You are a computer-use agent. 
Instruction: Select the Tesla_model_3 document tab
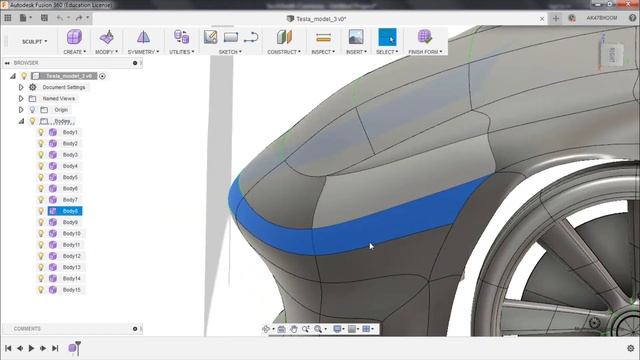tap(316, 19)
